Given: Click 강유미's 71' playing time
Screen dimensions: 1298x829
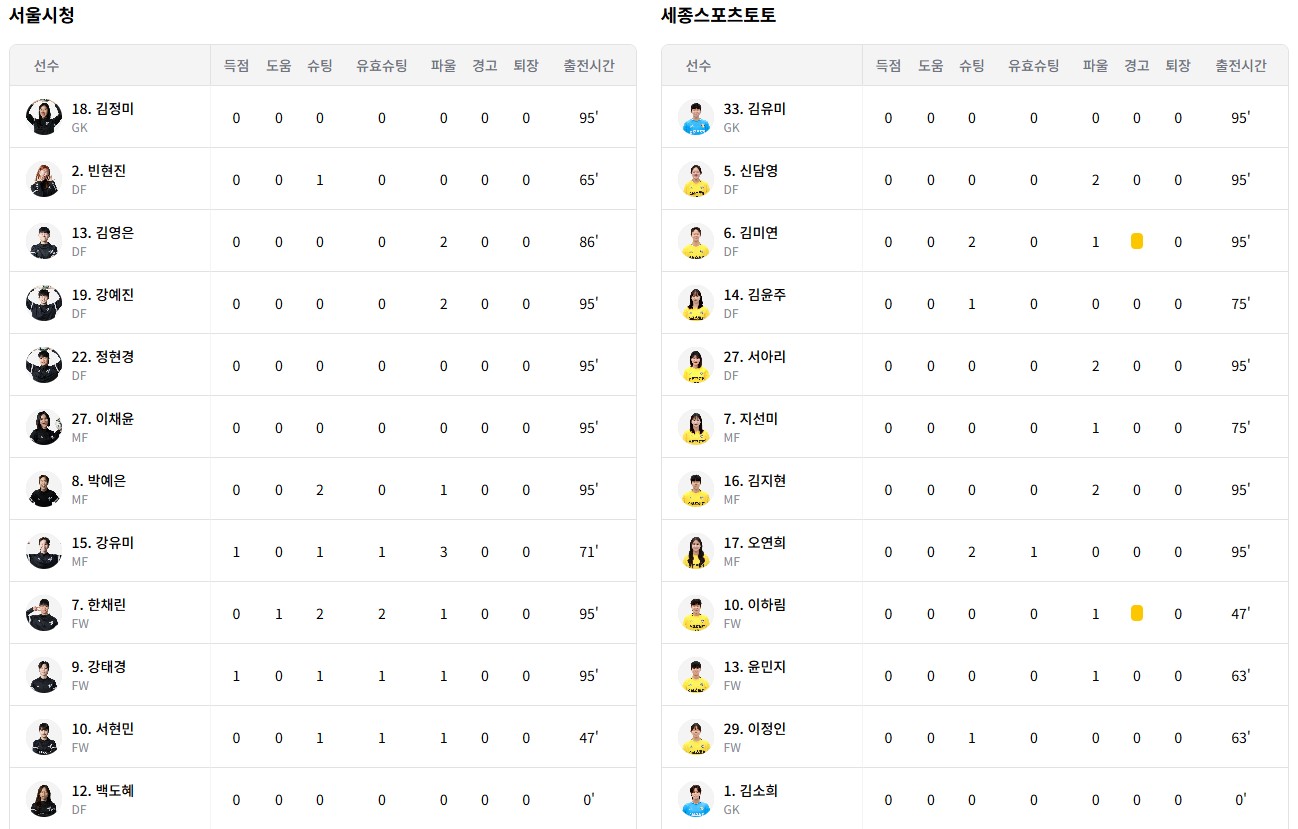Looking at the screenshot, I should (x=588, y=552).
